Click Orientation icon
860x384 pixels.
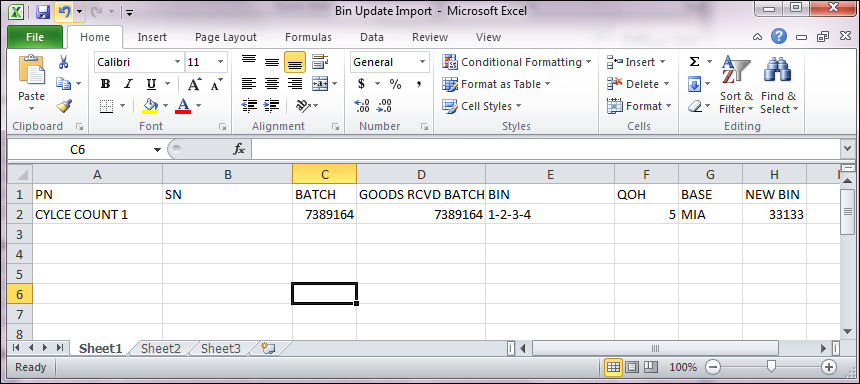pos(303,106)
